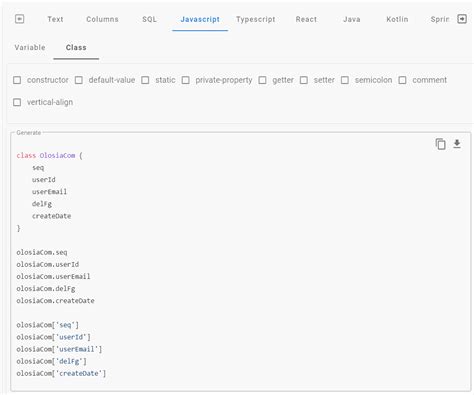
Task: Click the 'delFg' class property line
Action: (42, 204)
